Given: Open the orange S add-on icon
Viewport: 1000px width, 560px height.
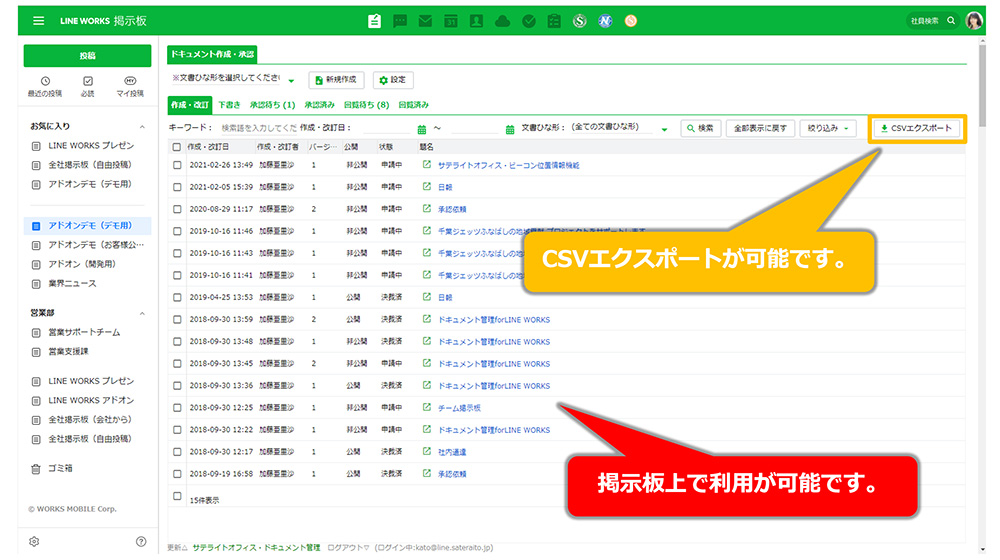Looking at the screenshot, I should [x=631, y=21].
